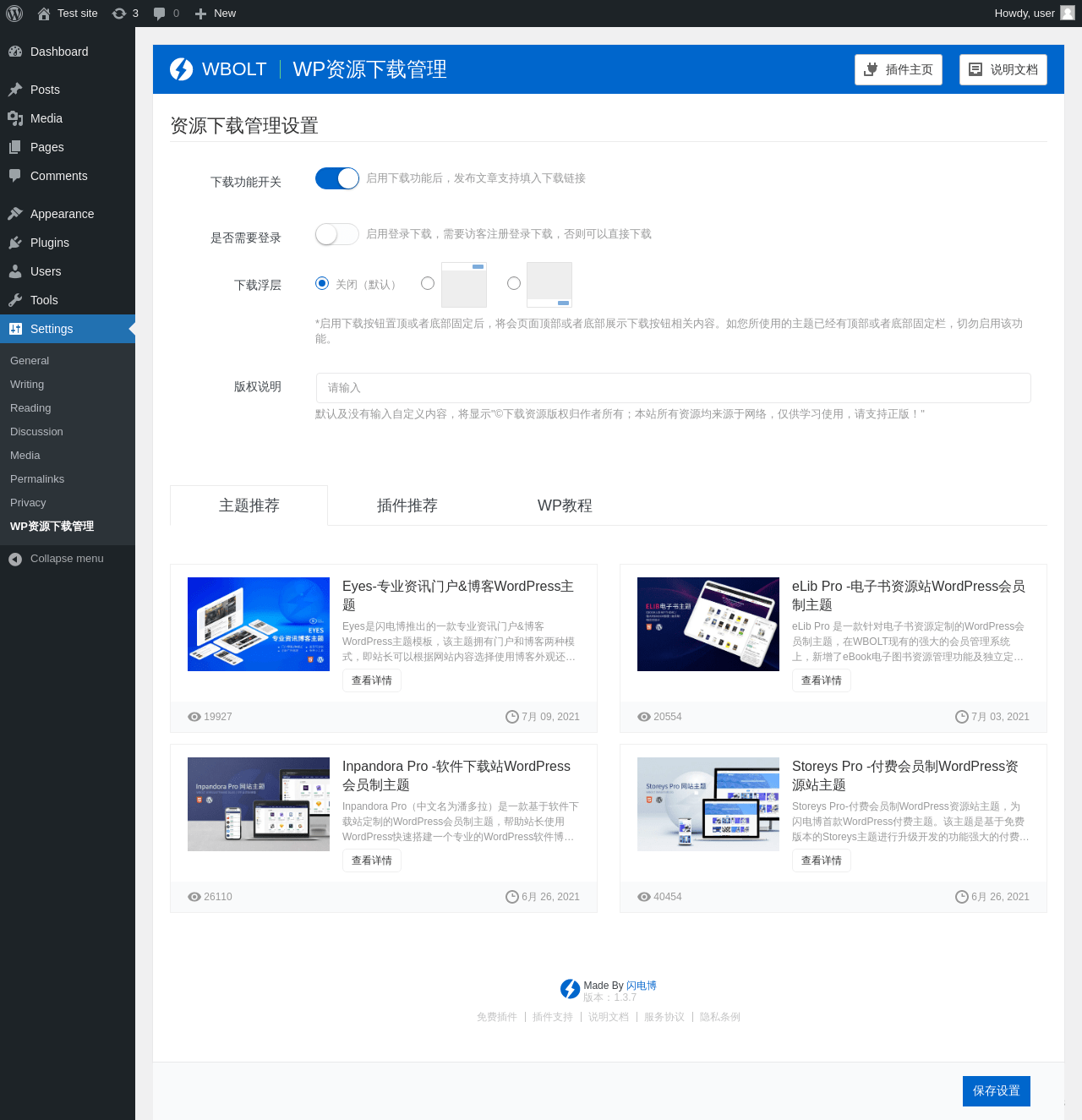The image size is (1082, 1120).
Task: Select the top-fixed download bar radio
Action: click(x=428, y=283)
